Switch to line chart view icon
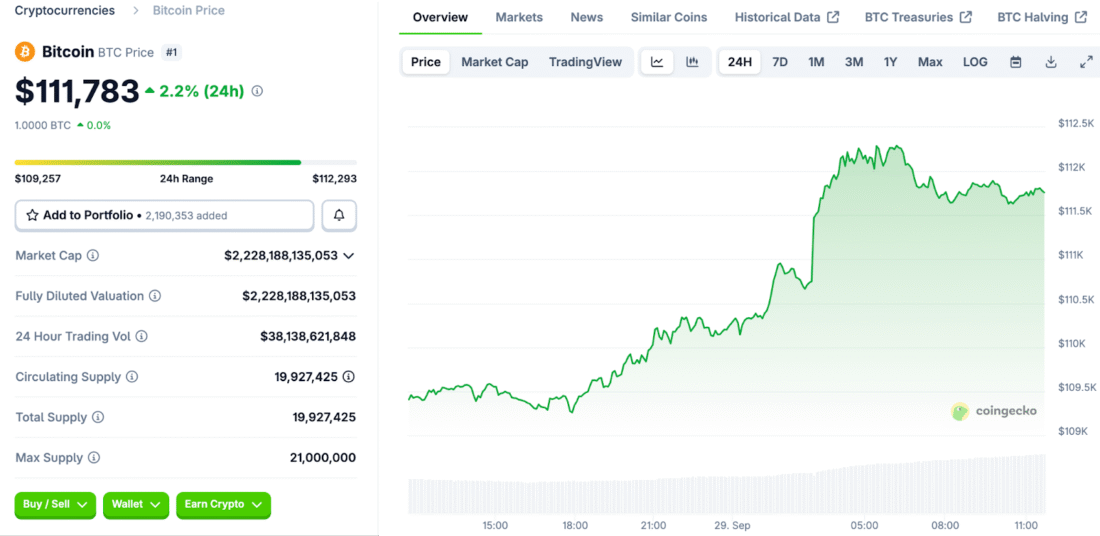 click(x=657, y=62)
